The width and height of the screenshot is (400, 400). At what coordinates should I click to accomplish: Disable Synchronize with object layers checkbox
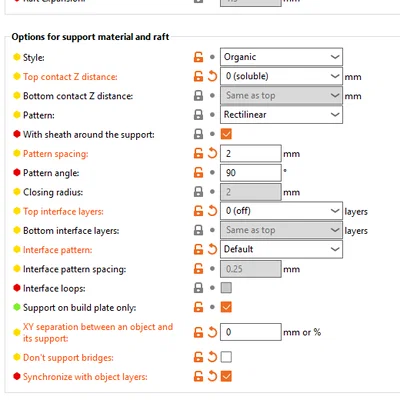coord(226,376)
